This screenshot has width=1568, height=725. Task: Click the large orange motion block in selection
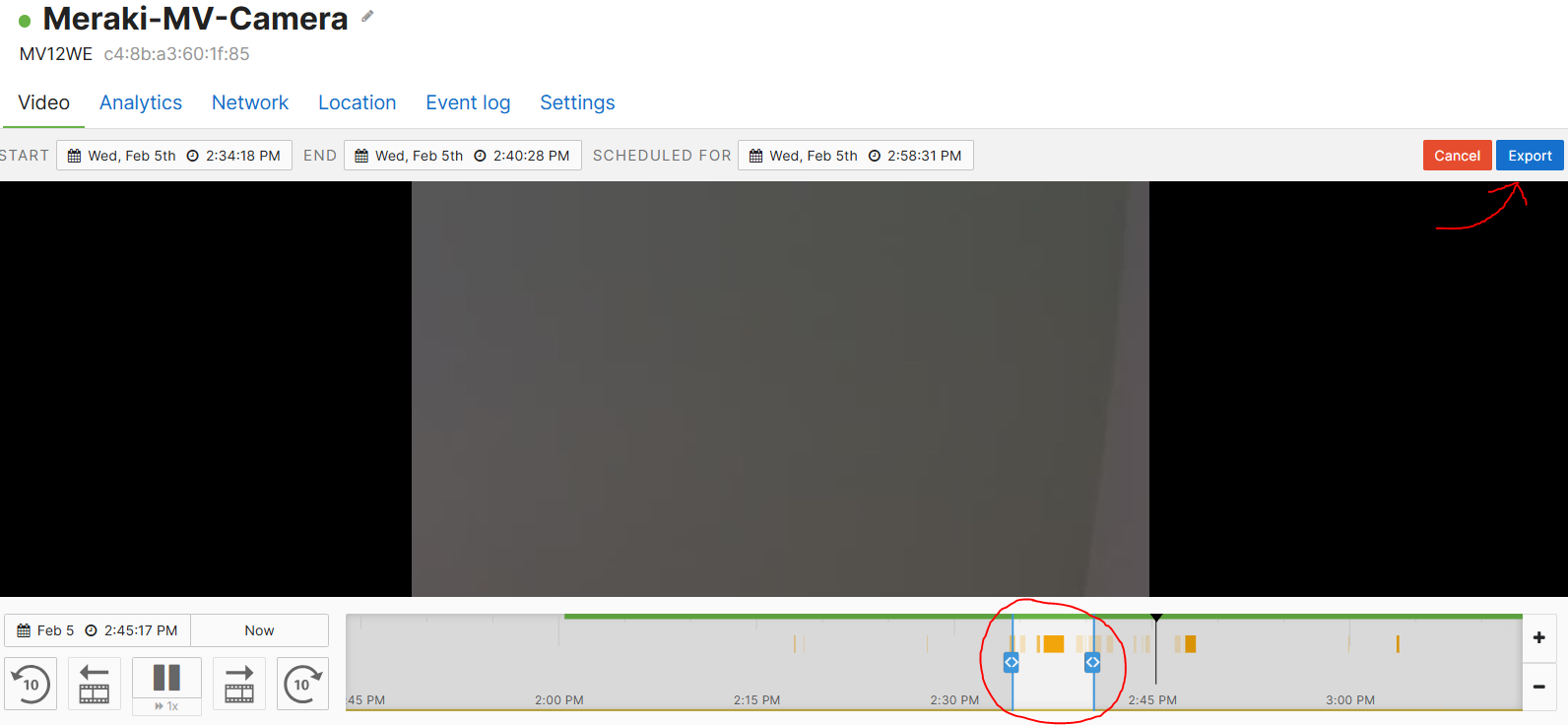(1053, 644)
